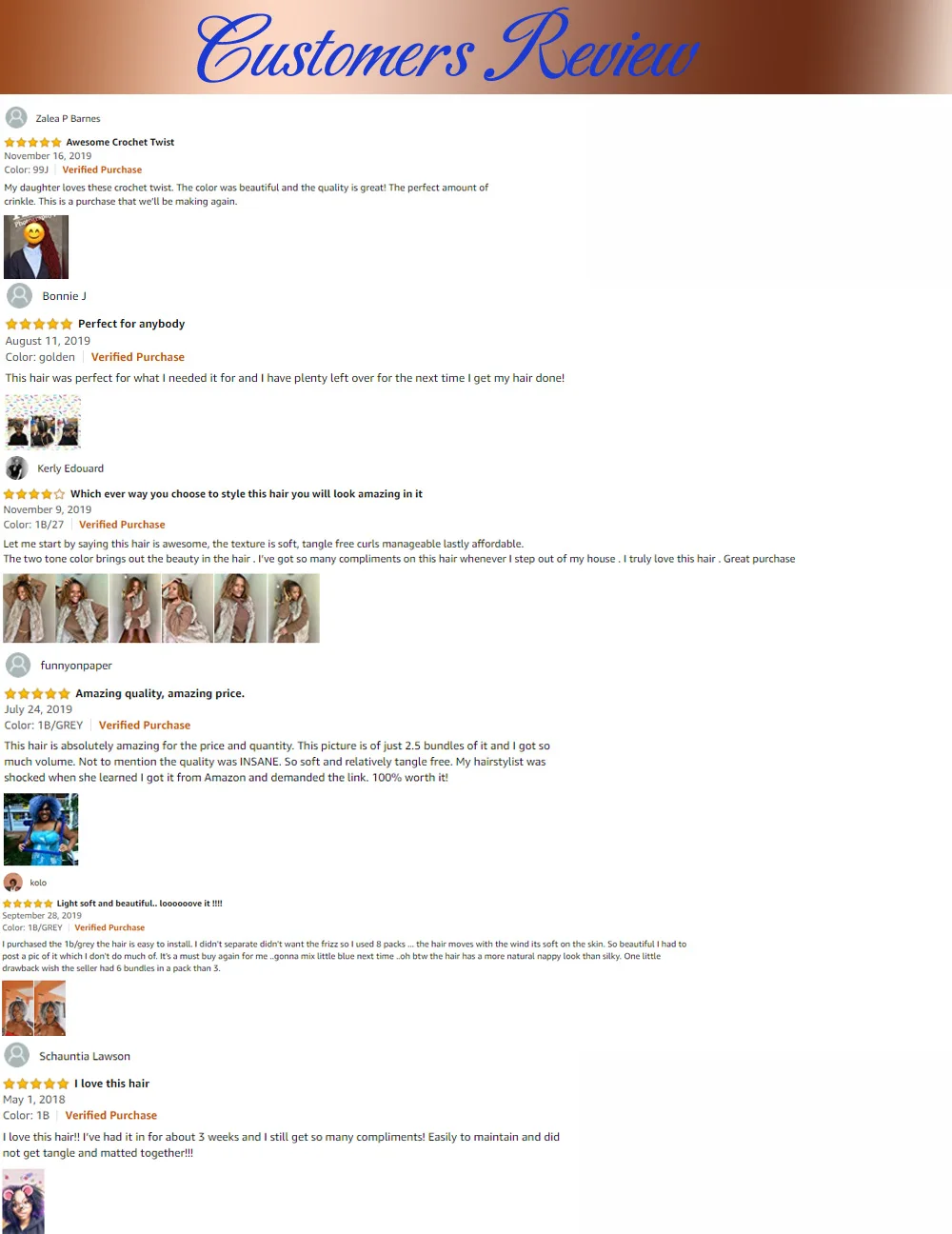This screenshot has width=952, height=1234.
Task: Click funnyonpaper's avatar icon
Action: point(18,665)
